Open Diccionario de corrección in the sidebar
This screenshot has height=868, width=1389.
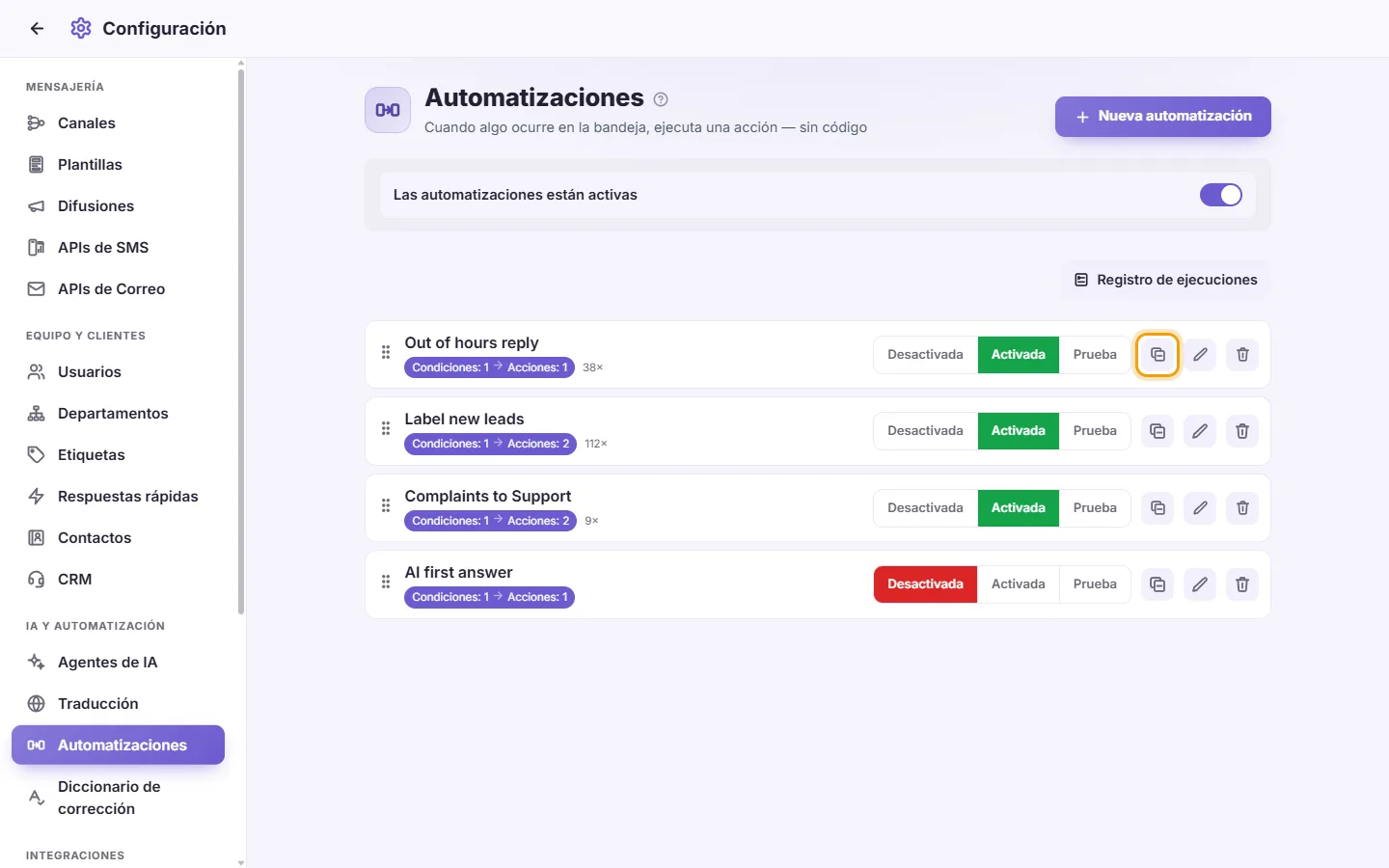(x=118, y=798)
